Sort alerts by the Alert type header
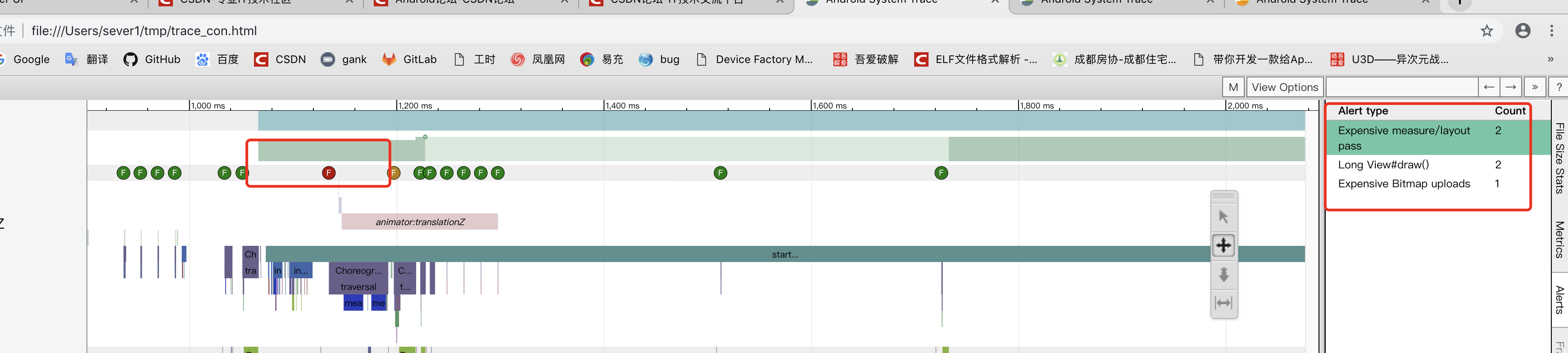Viewport: 1568px width, 353px height. (1363, 111)
